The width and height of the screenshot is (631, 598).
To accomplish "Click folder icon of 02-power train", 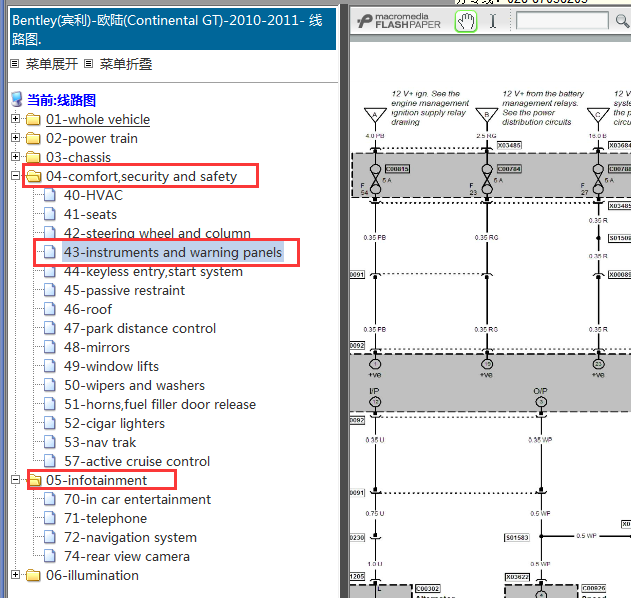I will (33, 138).
